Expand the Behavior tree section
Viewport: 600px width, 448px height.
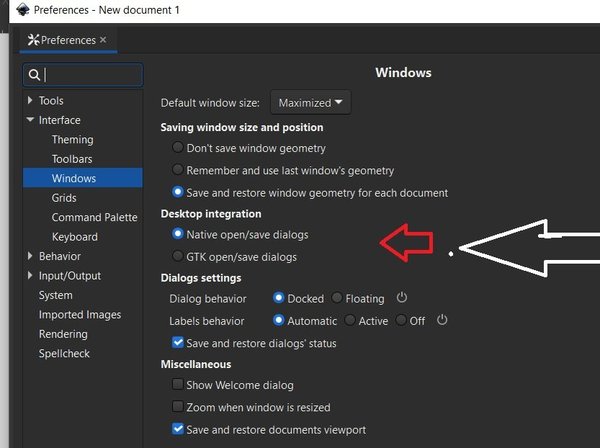pyautogui.click(x=30, y=257)
